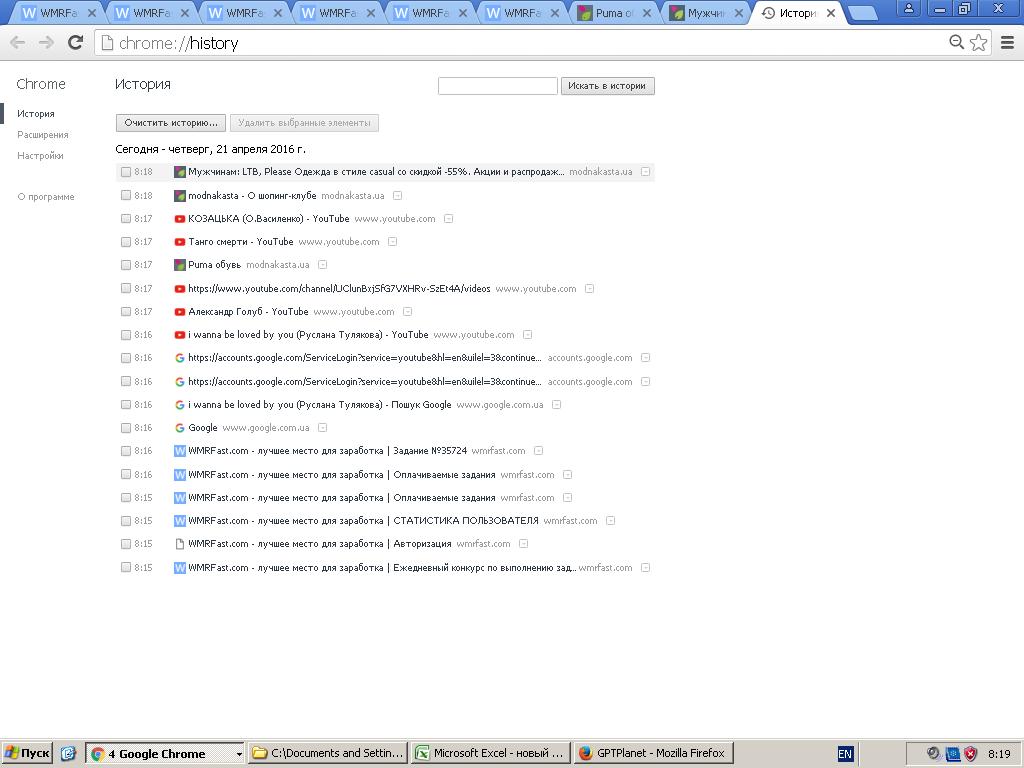Open dropdown for СТАТИСТИКА ПОЛЬЗОВАТЕЛЯ entry

click(610, 520)
